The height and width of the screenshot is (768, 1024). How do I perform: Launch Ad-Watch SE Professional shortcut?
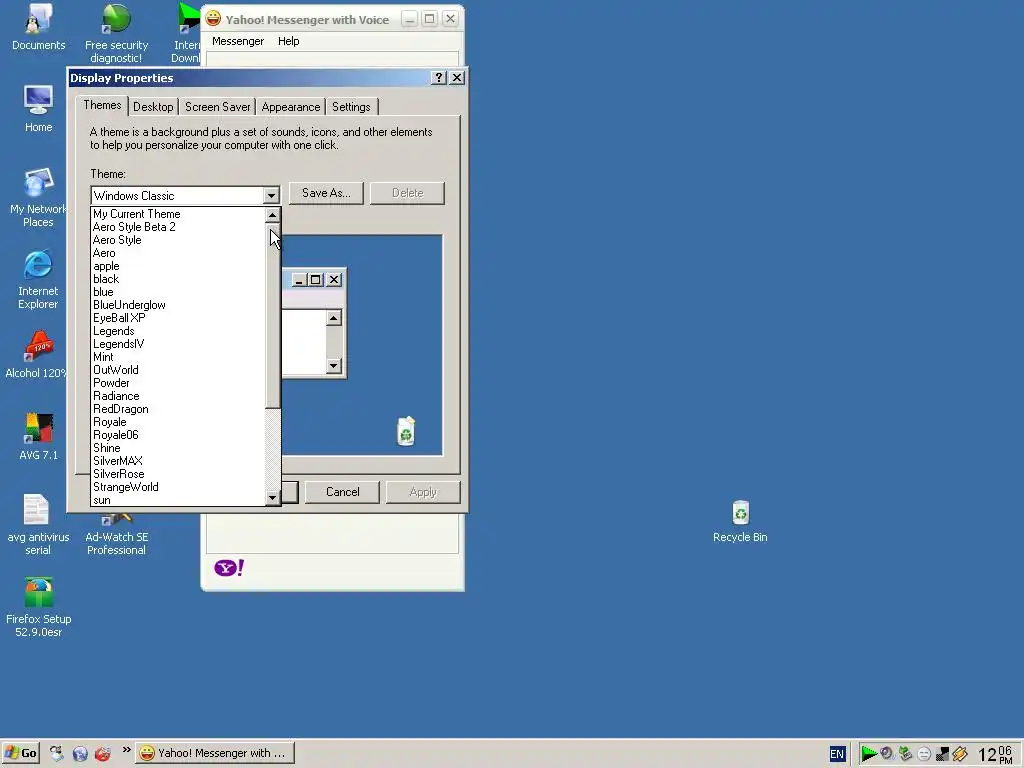[x=116, y=536]
